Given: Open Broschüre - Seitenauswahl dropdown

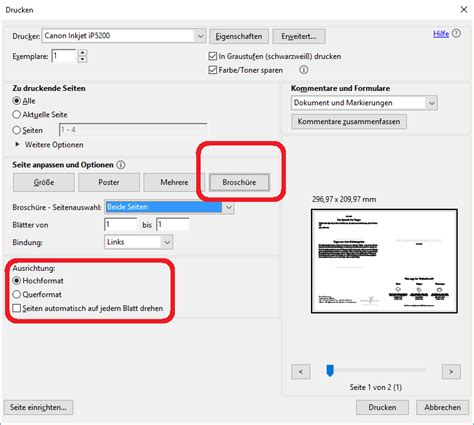Looking at the screenshot, I should click(x=228, y=207).
